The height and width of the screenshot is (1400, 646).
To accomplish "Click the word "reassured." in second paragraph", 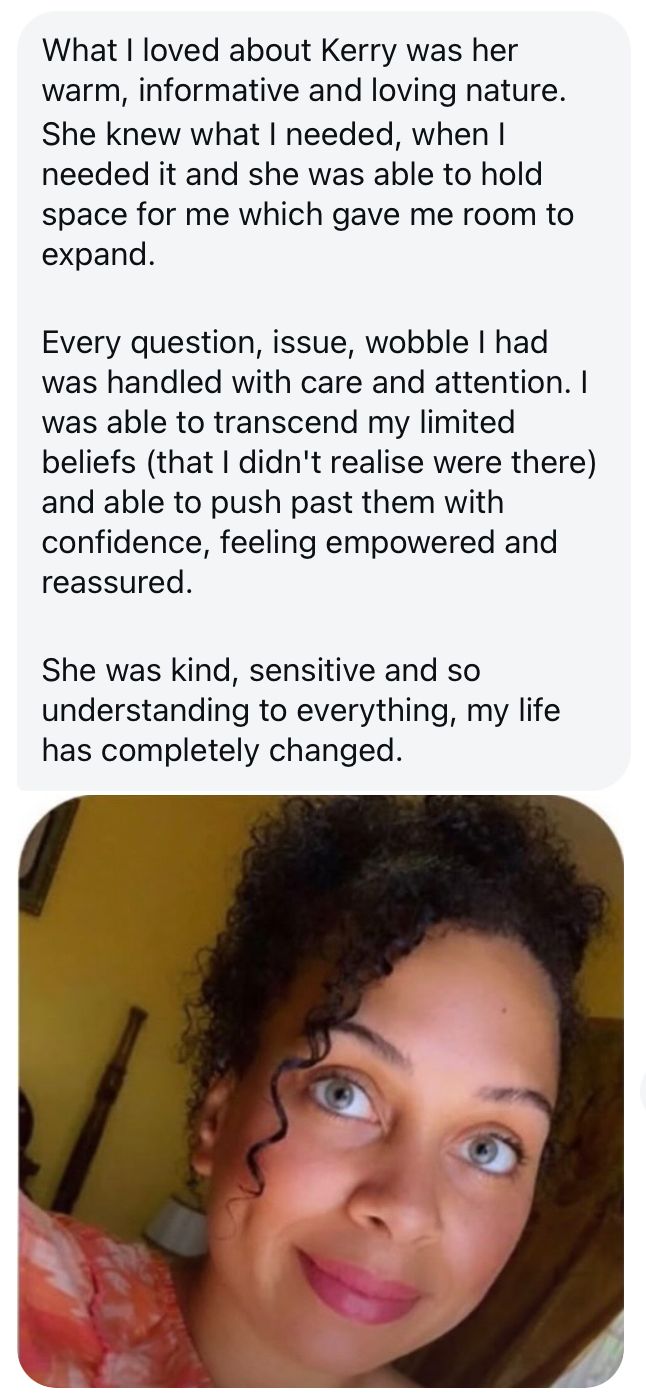I will [116, 581].
